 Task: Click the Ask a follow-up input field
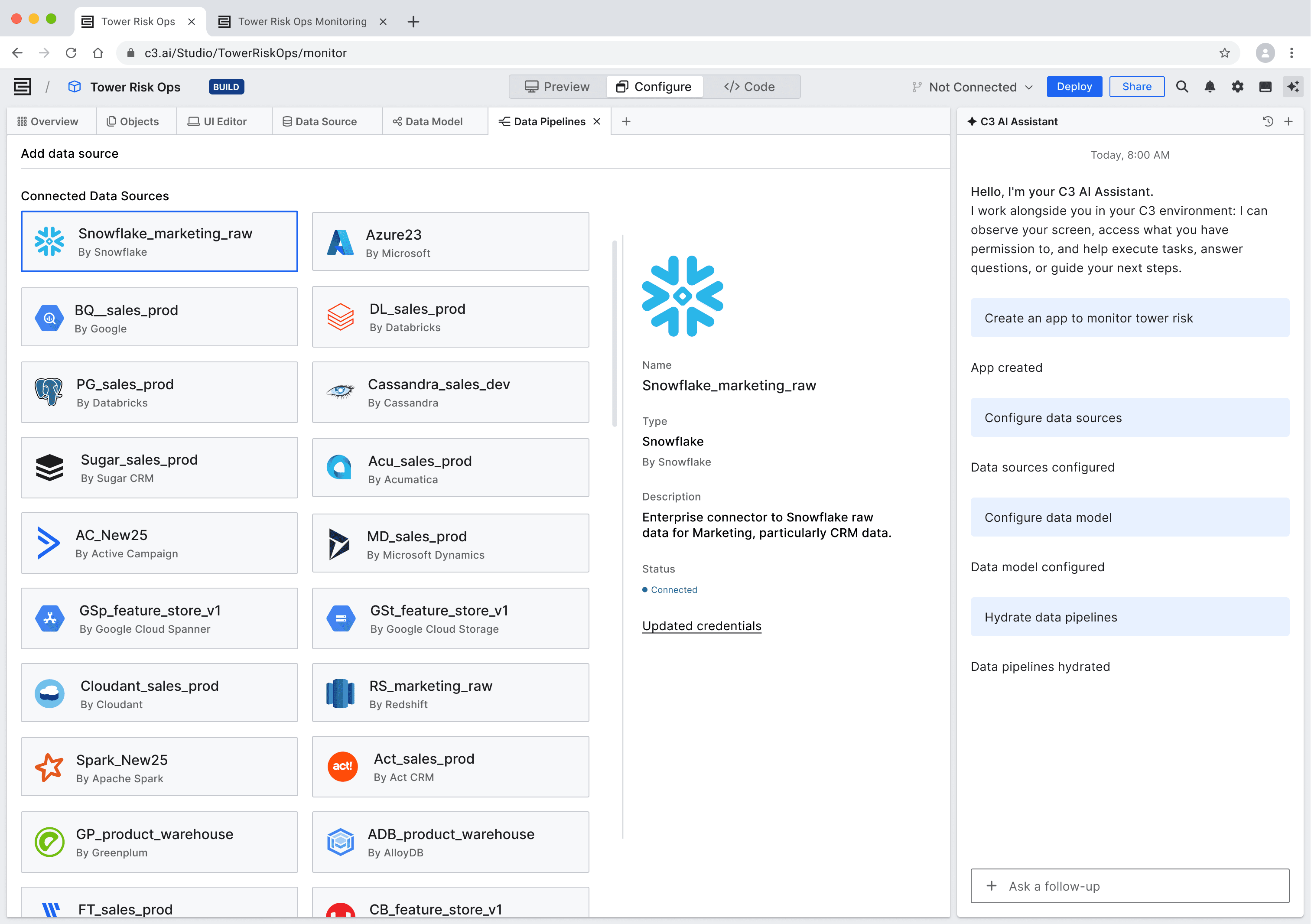1129,886
